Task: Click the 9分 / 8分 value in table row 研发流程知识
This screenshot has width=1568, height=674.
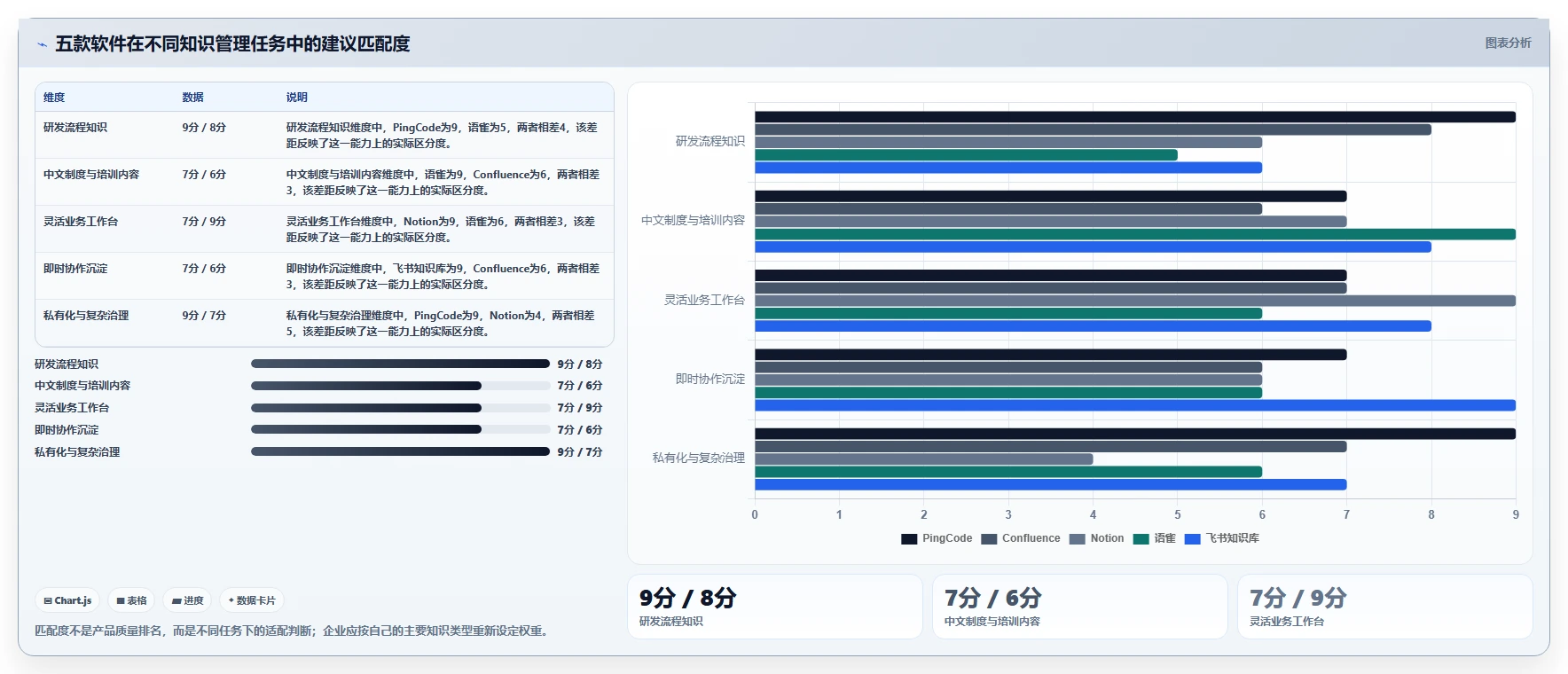Action: (x=204, y=128)
